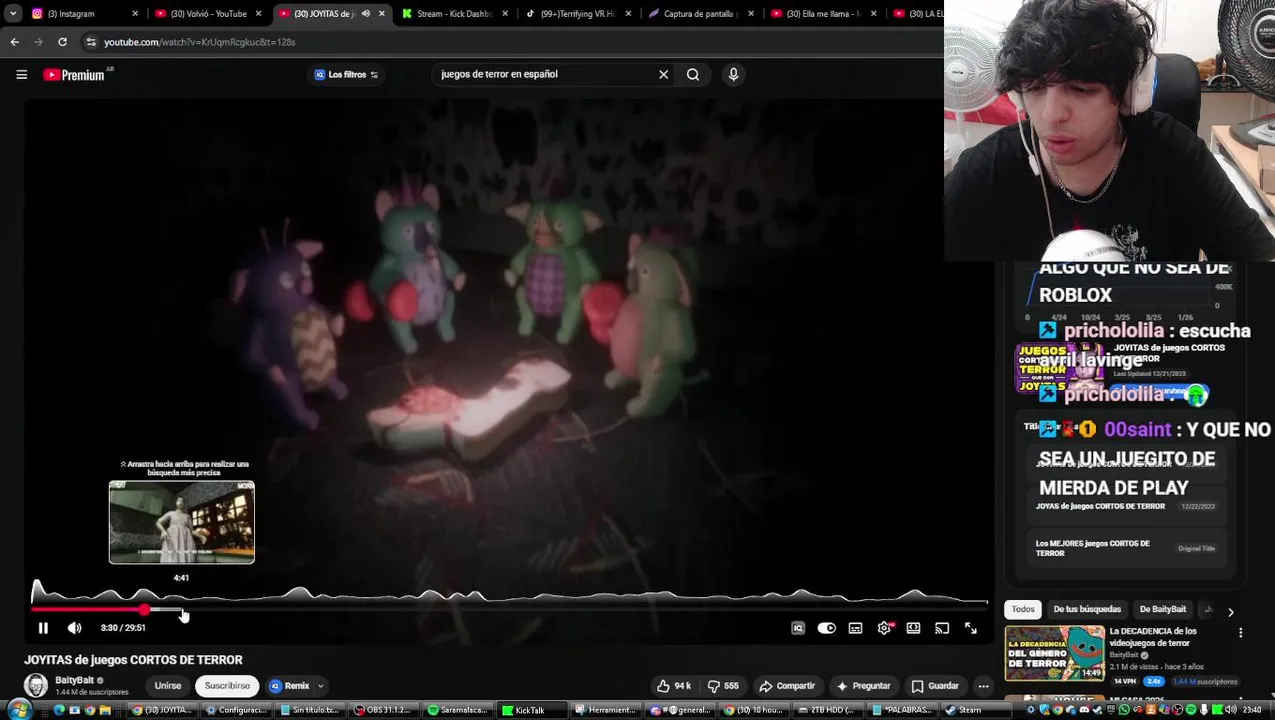The width and height of the screenshot is (1275, 720).
Task: Toggle the autoplay switch in the player
Action: point(826,628)
